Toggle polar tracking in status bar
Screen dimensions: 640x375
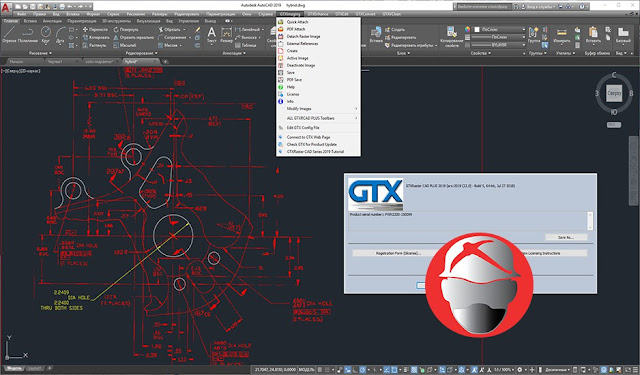coord(362,370)
